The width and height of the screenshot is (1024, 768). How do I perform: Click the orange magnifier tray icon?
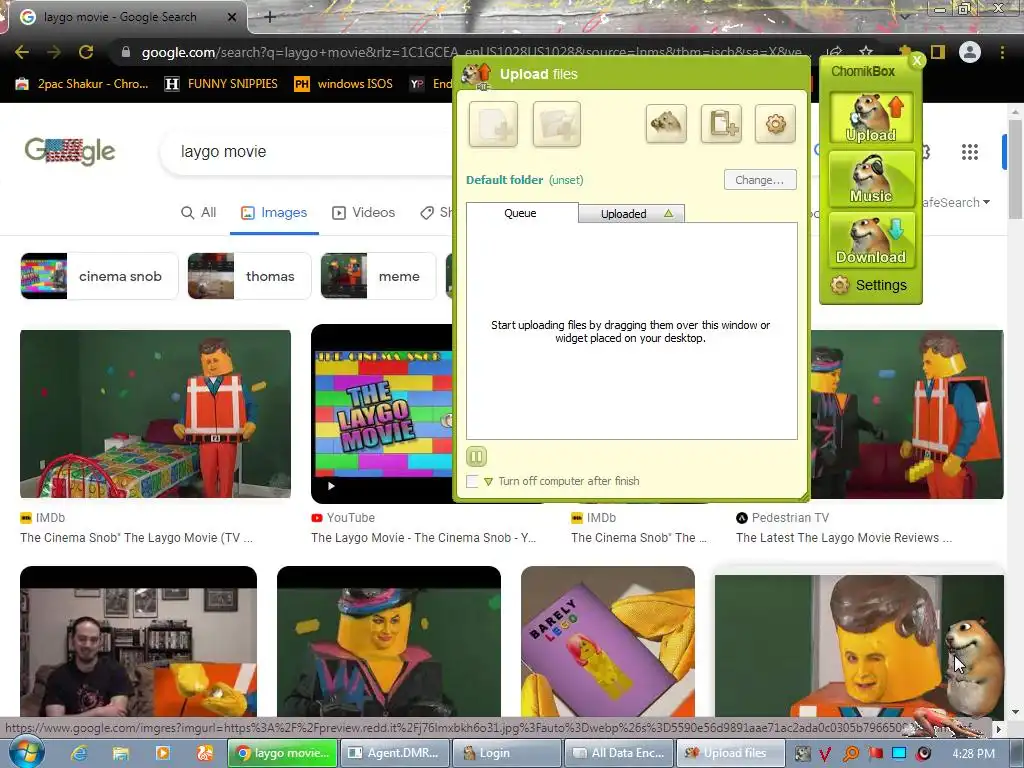tap(850, 754)
